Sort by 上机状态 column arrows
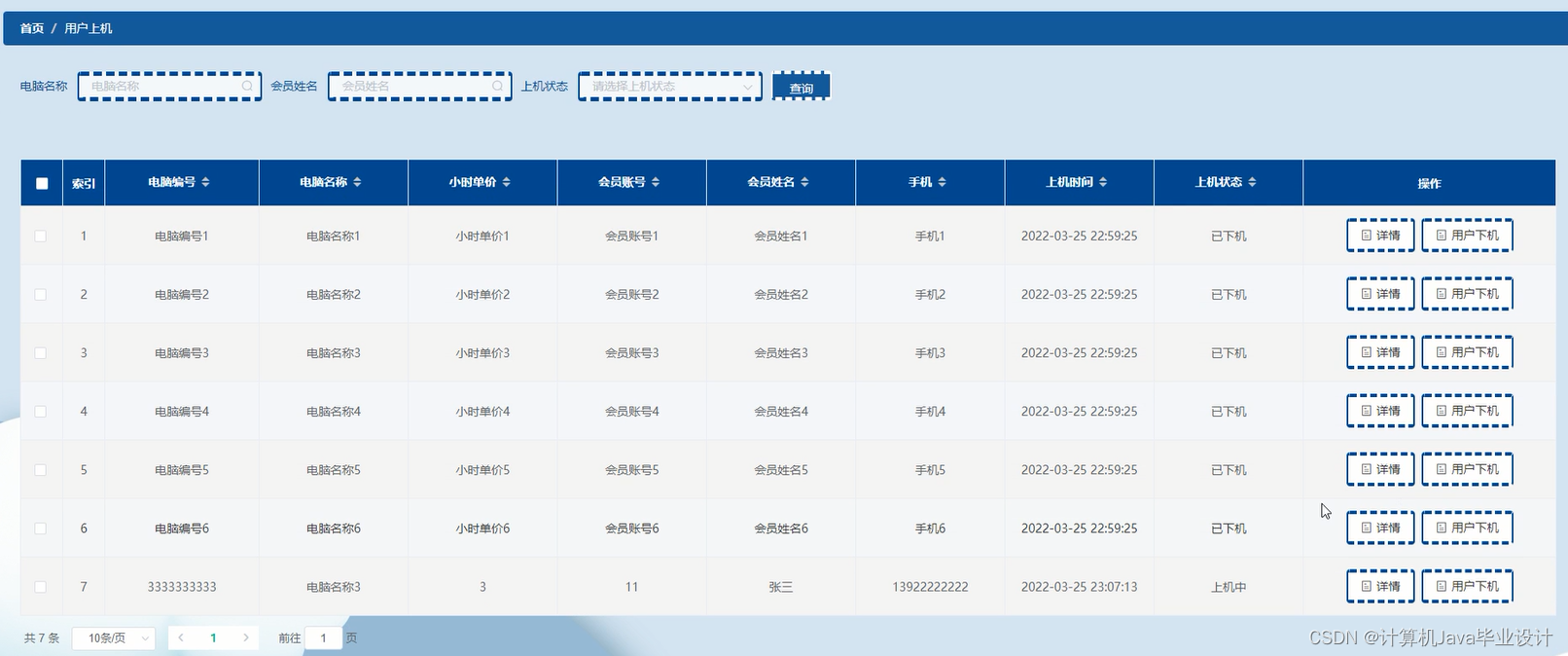Screen dimensions: 1568x656 (x=1252, y=182)
